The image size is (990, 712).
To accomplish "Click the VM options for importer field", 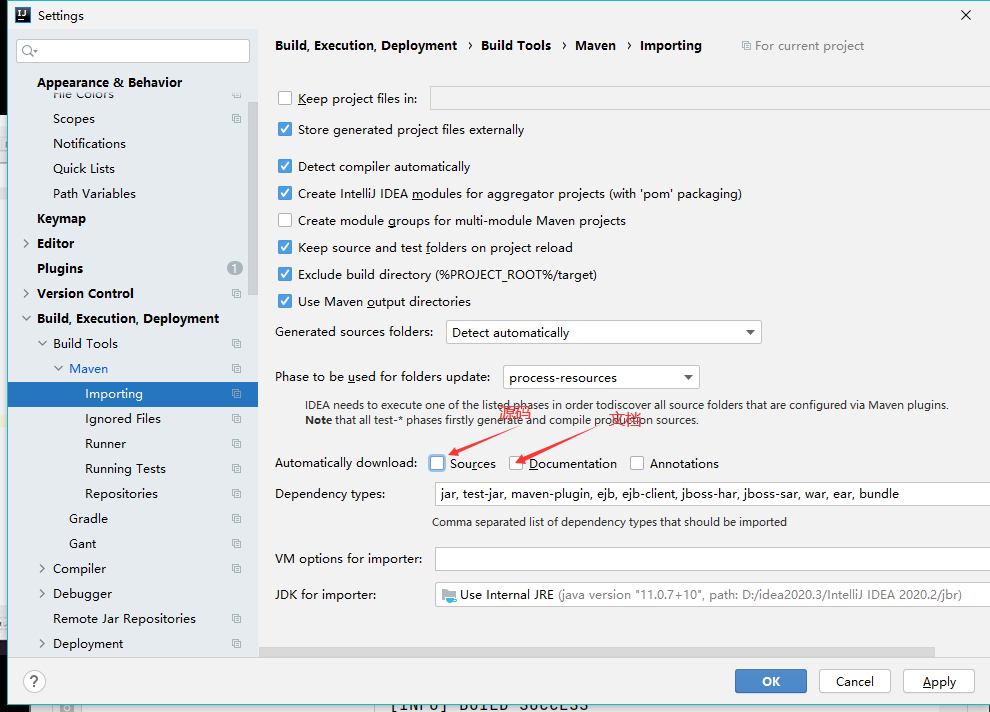I will pyautogui.click(x=712, y=559).
